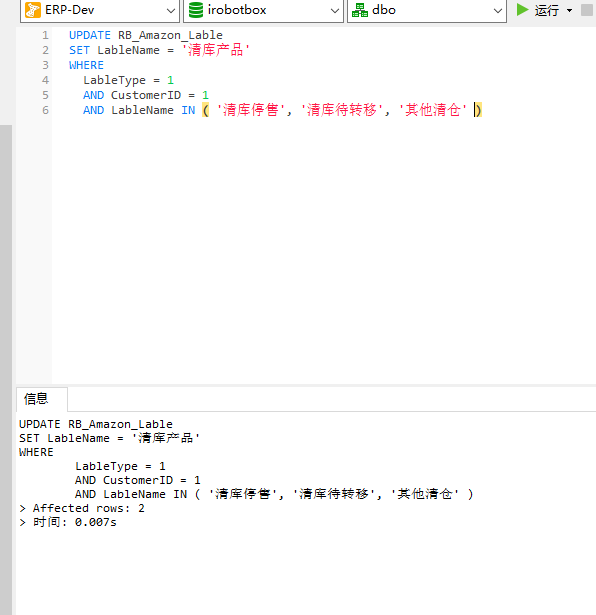Click the ERP-Dev connection icon
Viewport: 596px width, 615px height.
(33, 10)
